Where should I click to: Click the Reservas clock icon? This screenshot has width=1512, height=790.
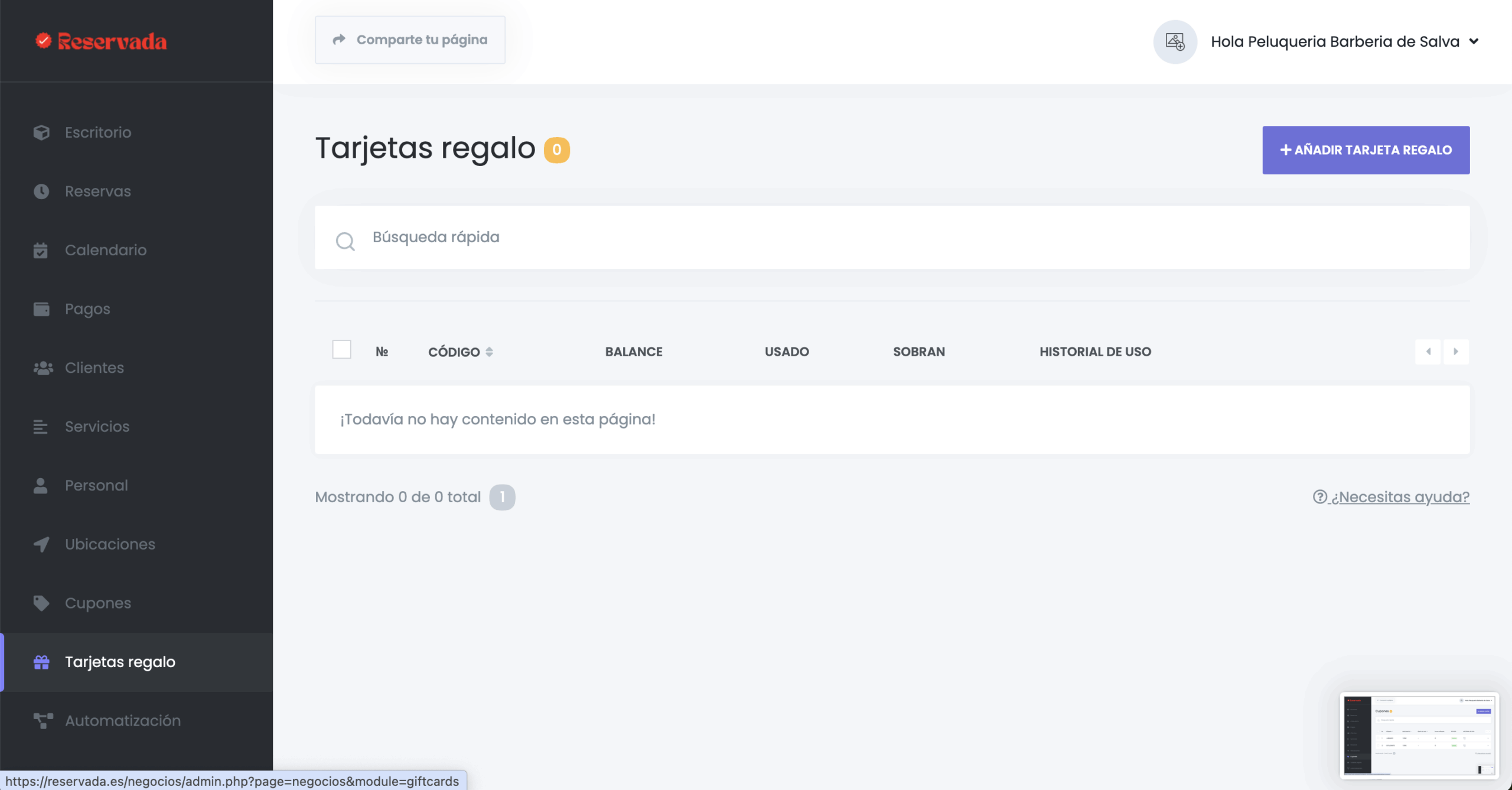pos(41,191)
